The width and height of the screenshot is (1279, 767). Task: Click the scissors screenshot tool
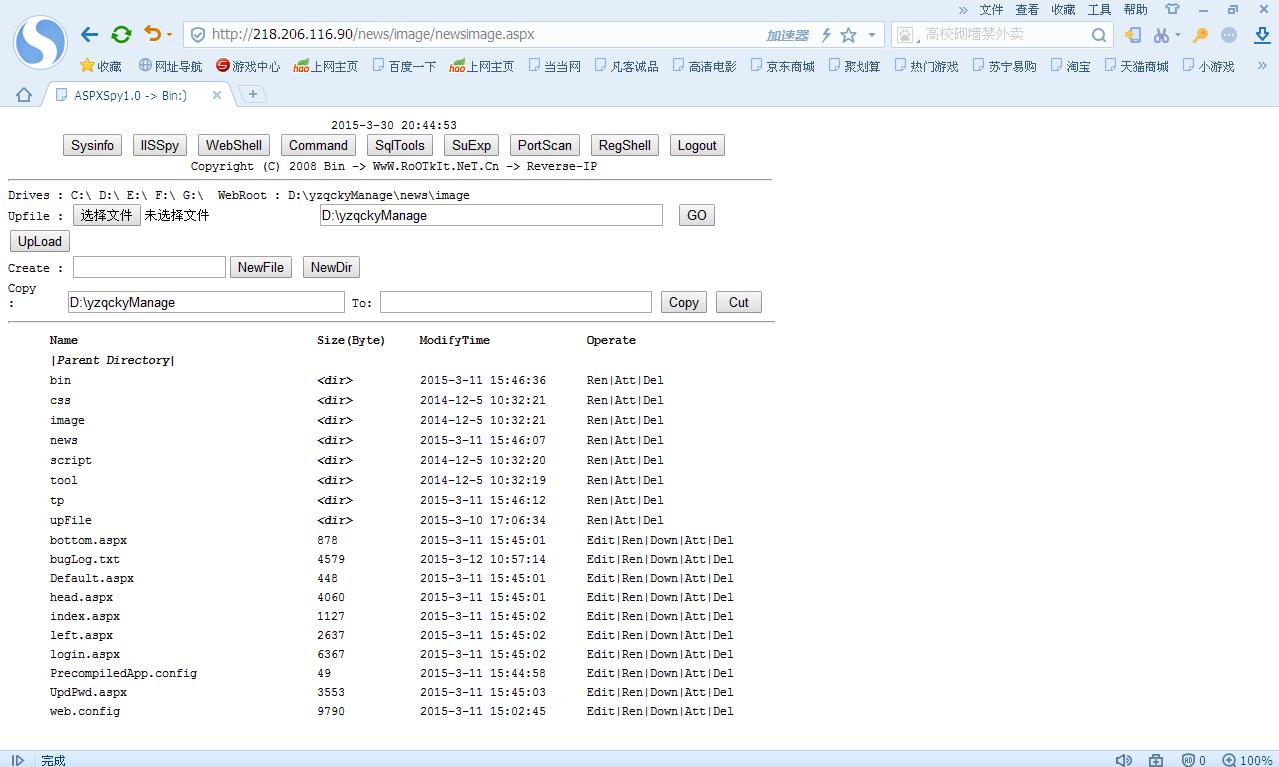[x=1161, y=35]
